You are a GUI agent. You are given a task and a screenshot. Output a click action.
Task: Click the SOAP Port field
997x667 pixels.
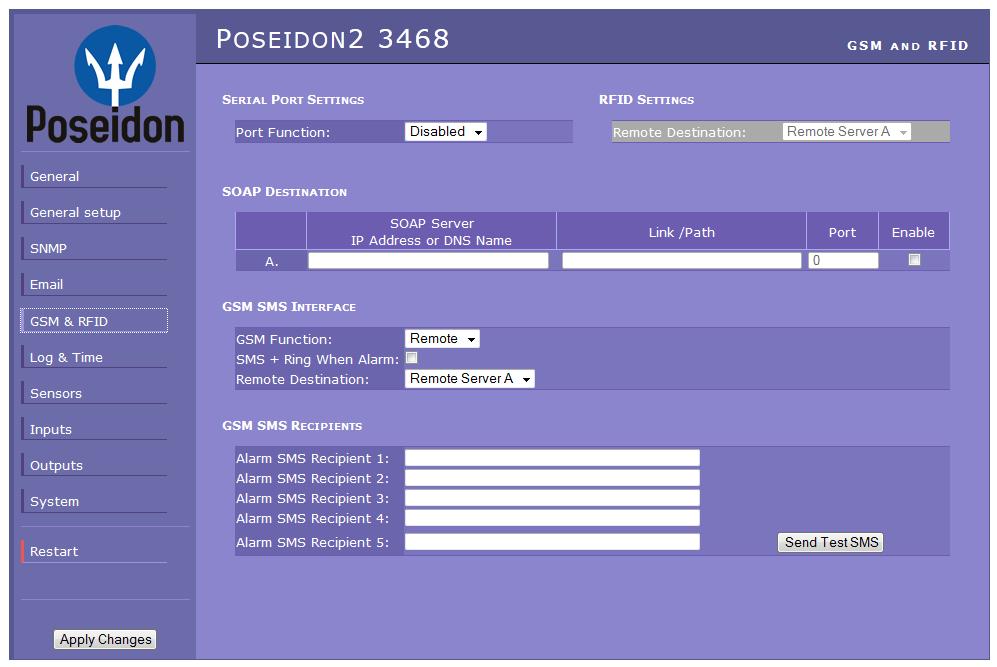843,260
